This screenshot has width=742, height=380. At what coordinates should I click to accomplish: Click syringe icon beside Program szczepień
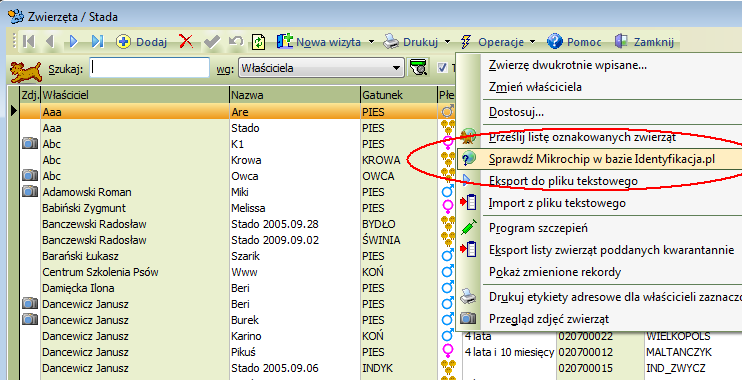pos(468,228)
